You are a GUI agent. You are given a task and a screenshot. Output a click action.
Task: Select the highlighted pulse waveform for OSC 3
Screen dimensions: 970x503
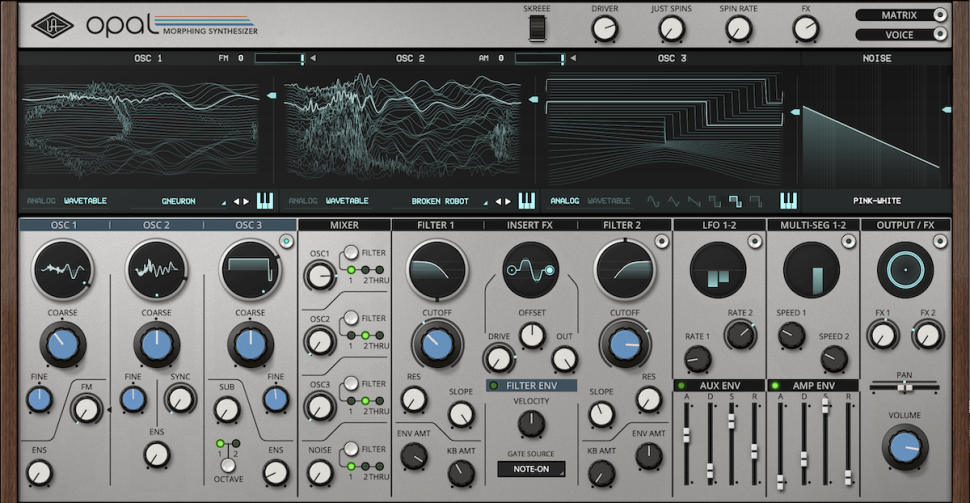pos(735,201)
